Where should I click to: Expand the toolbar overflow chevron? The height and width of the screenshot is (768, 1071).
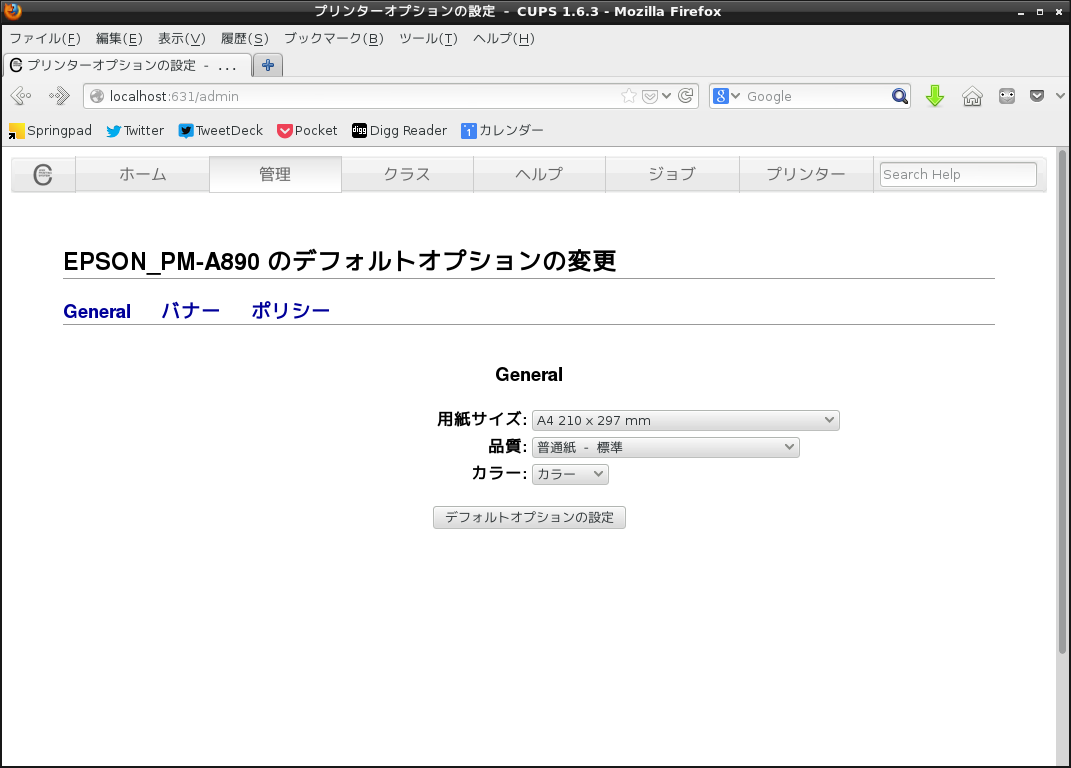coord(1061,96)
